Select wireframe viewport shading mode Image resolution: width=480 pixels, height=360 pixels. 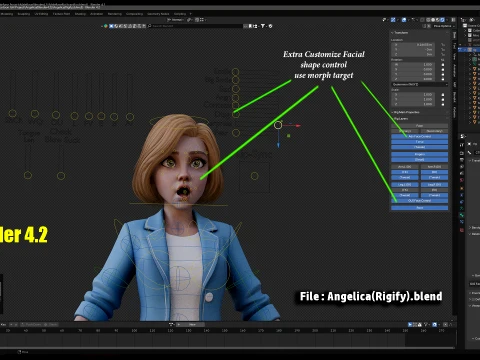click(429, 20)
